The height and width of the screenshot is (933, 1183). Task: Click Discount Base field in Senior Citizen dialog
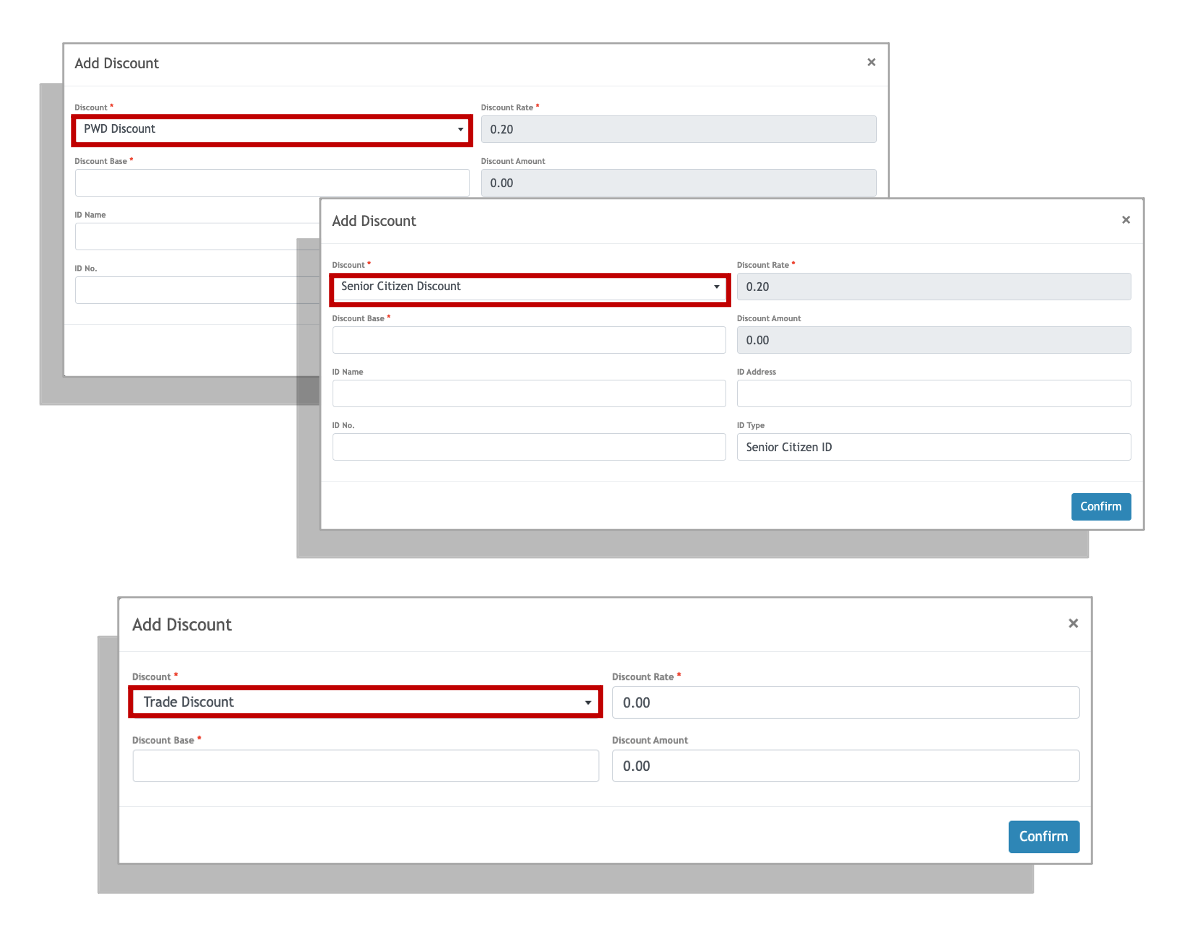[529, 340]
